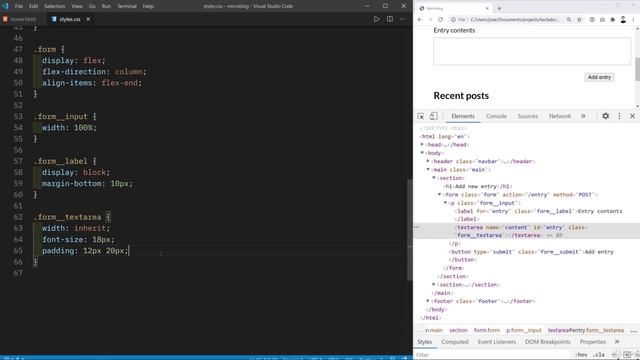Image resolution: width=640 pixels, height=360 pixels.
Task: Click the Run code play icon in VS Code
Action: pos(376,19)
